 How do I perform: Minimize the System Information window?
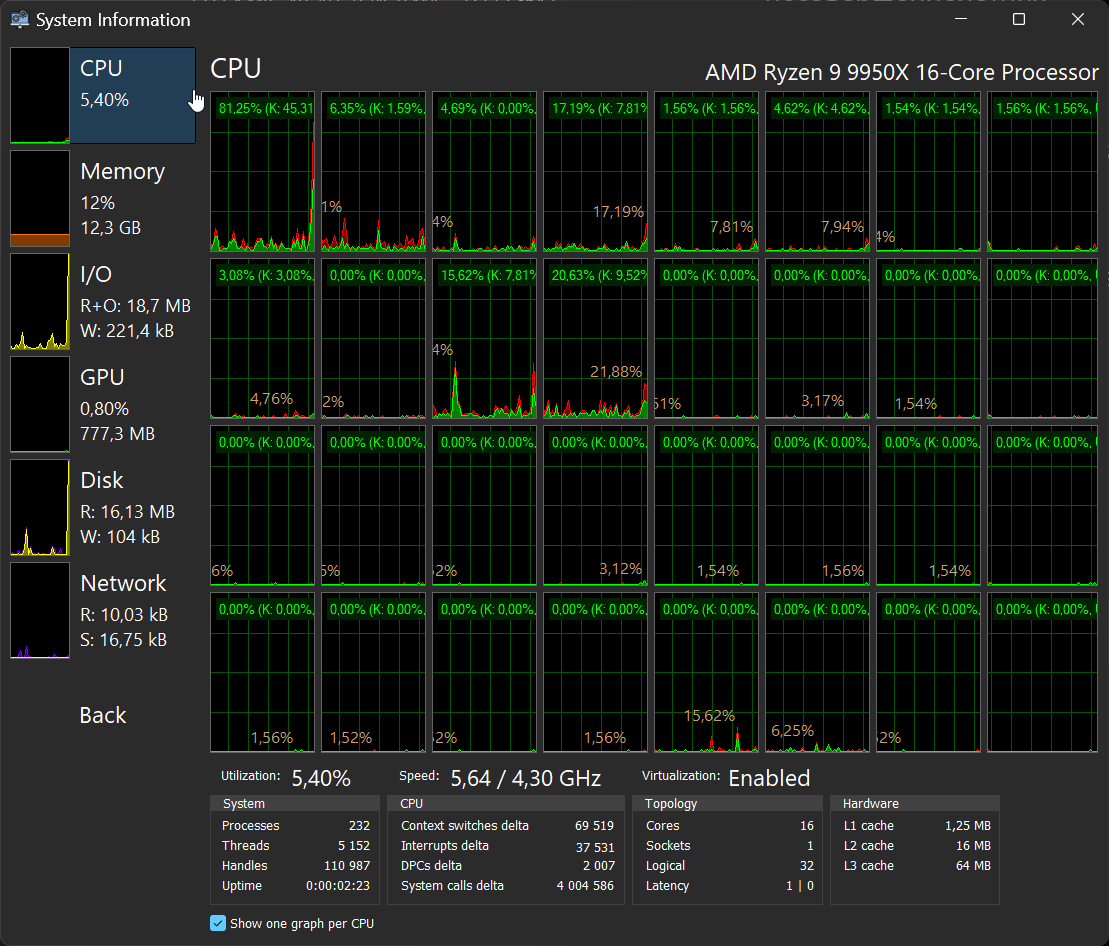(x=960, y=19)
